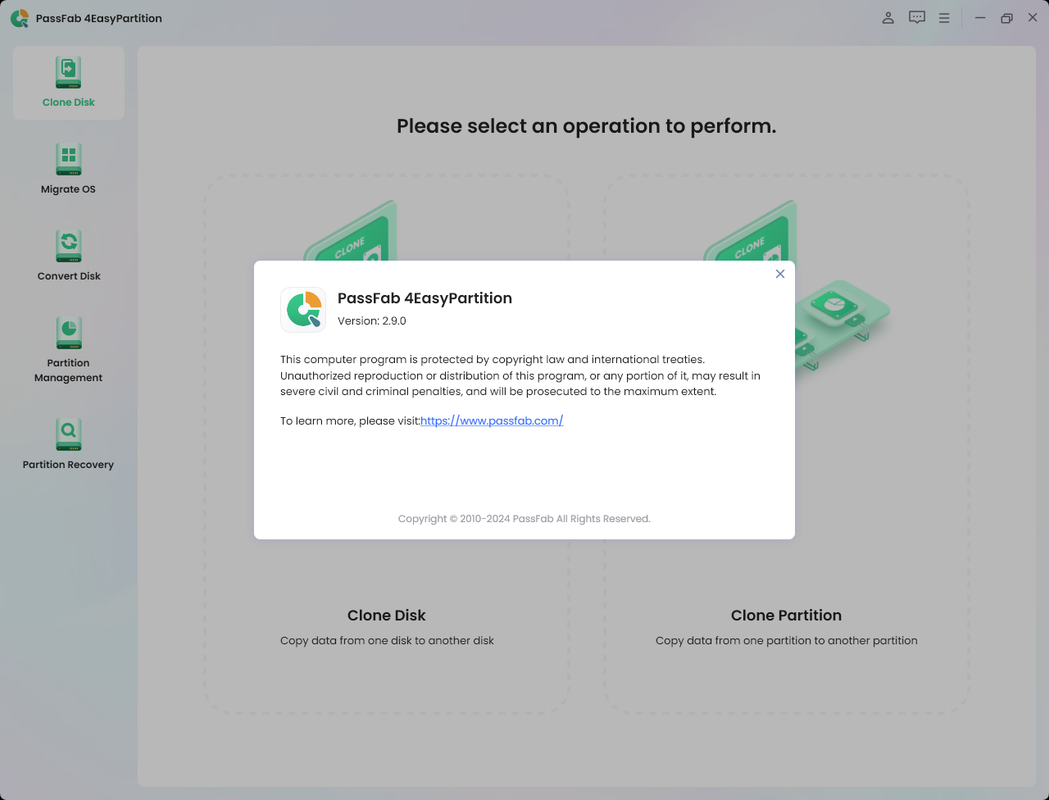Open the feedback chat icon in the title bar
The height and width of the screenshot is (800, 1049).
tap(917, 18)
